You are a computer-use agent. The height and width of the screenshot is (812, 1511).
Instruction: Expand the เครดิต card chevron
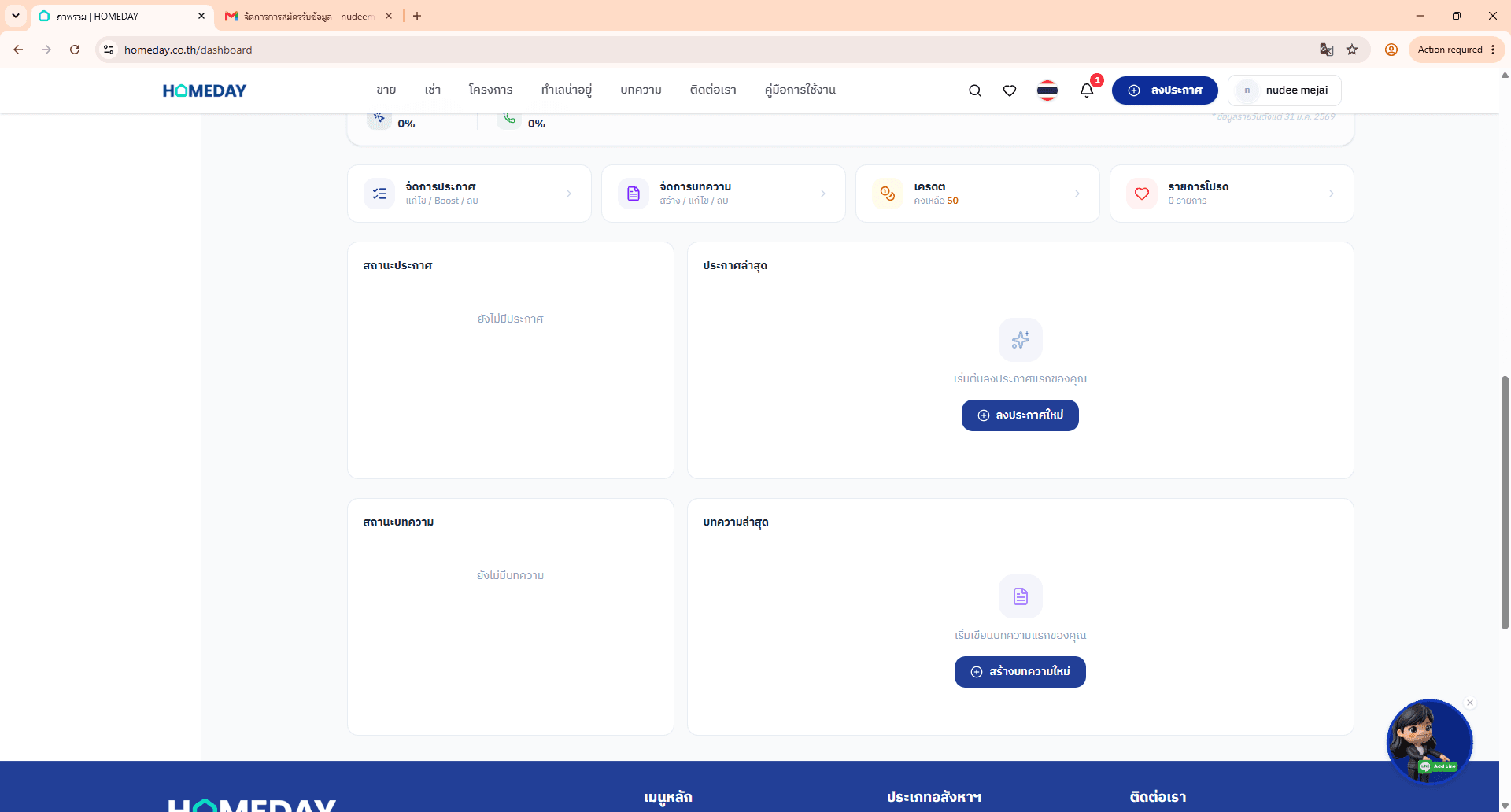click(1077, 194)
